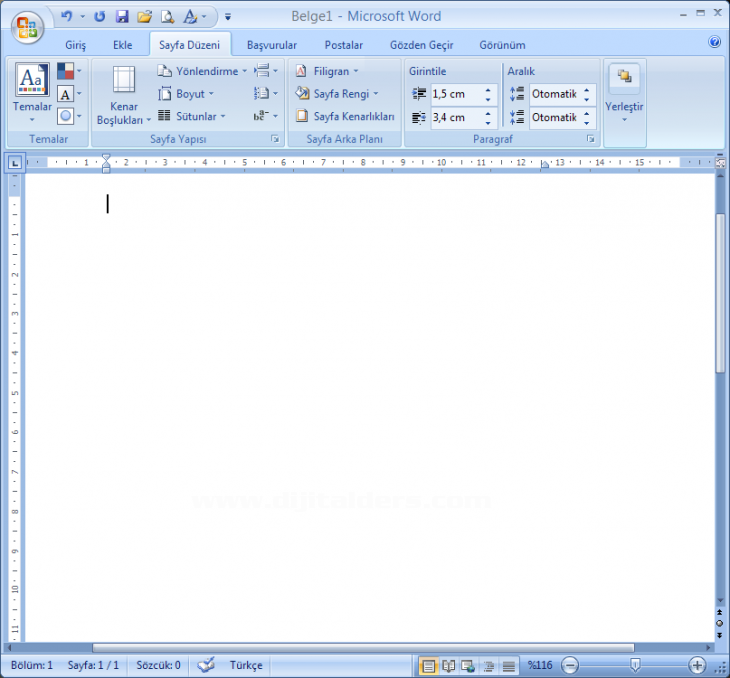Switch to the Gözden Geçir tab
Screen dimensions: 730x678
coord(422,45)
